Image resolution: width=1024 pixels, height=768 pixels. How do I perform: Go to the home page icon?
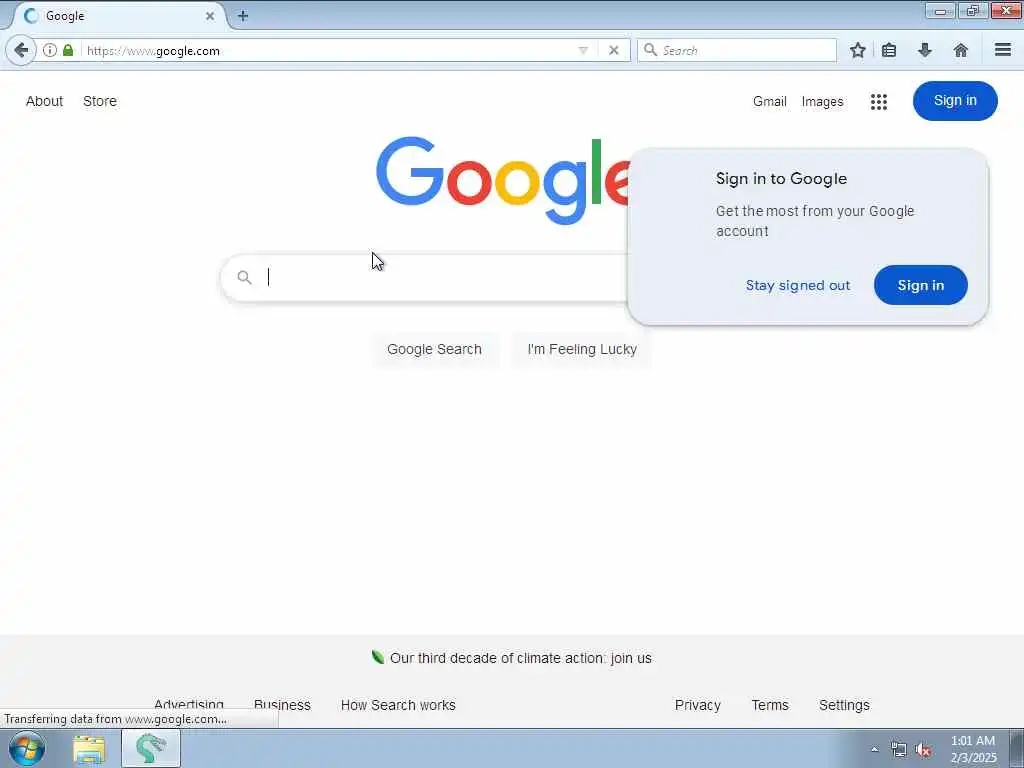[x=961, y=50]
